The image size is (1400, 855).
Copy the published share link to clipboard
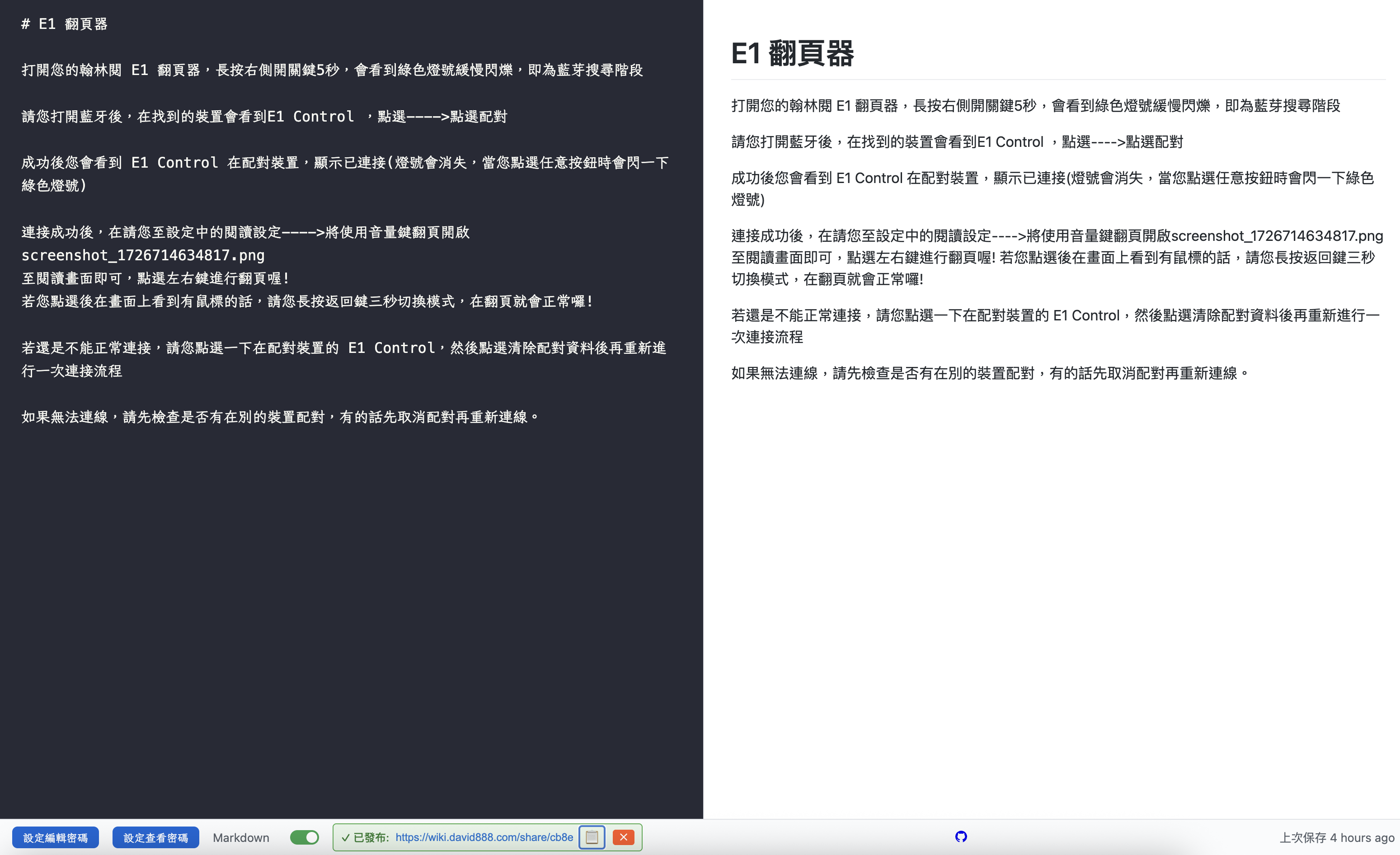[x=592, y=837]
